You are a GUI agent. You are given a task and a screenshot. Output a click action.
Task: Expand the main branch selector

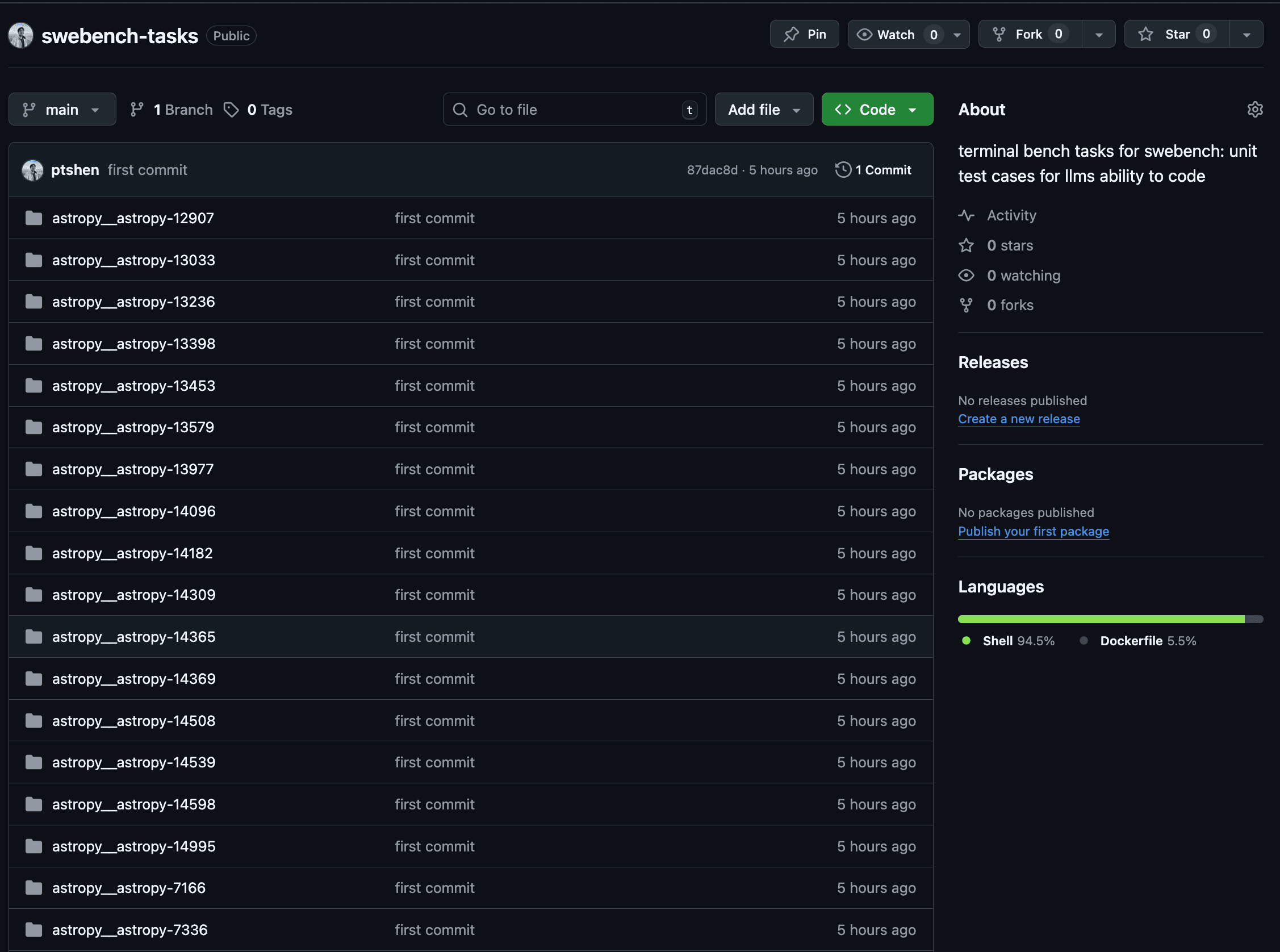(62, 109)
